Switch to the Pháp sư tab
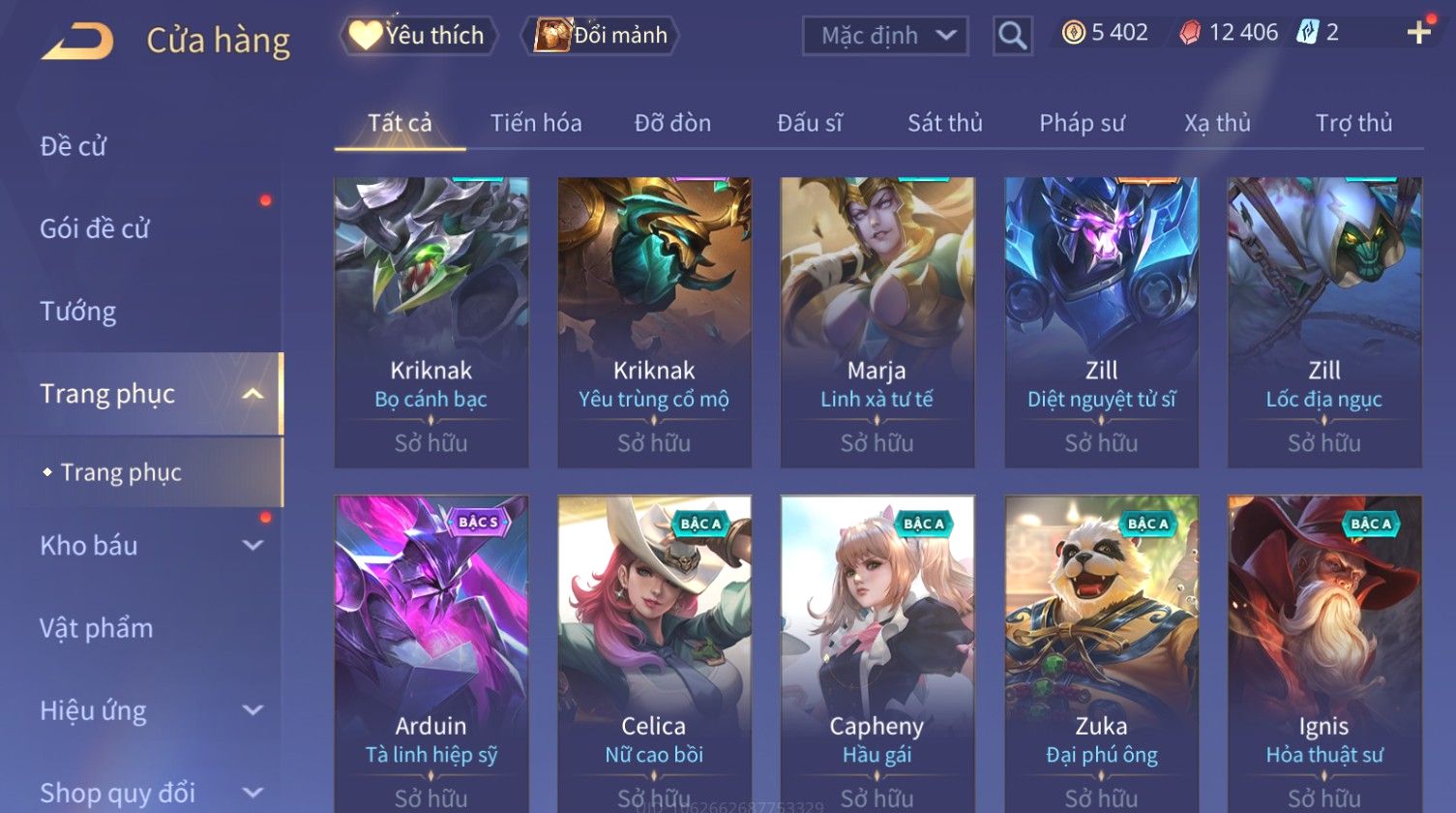Screen dimensions: 1456x813 tap(1082, 123)
